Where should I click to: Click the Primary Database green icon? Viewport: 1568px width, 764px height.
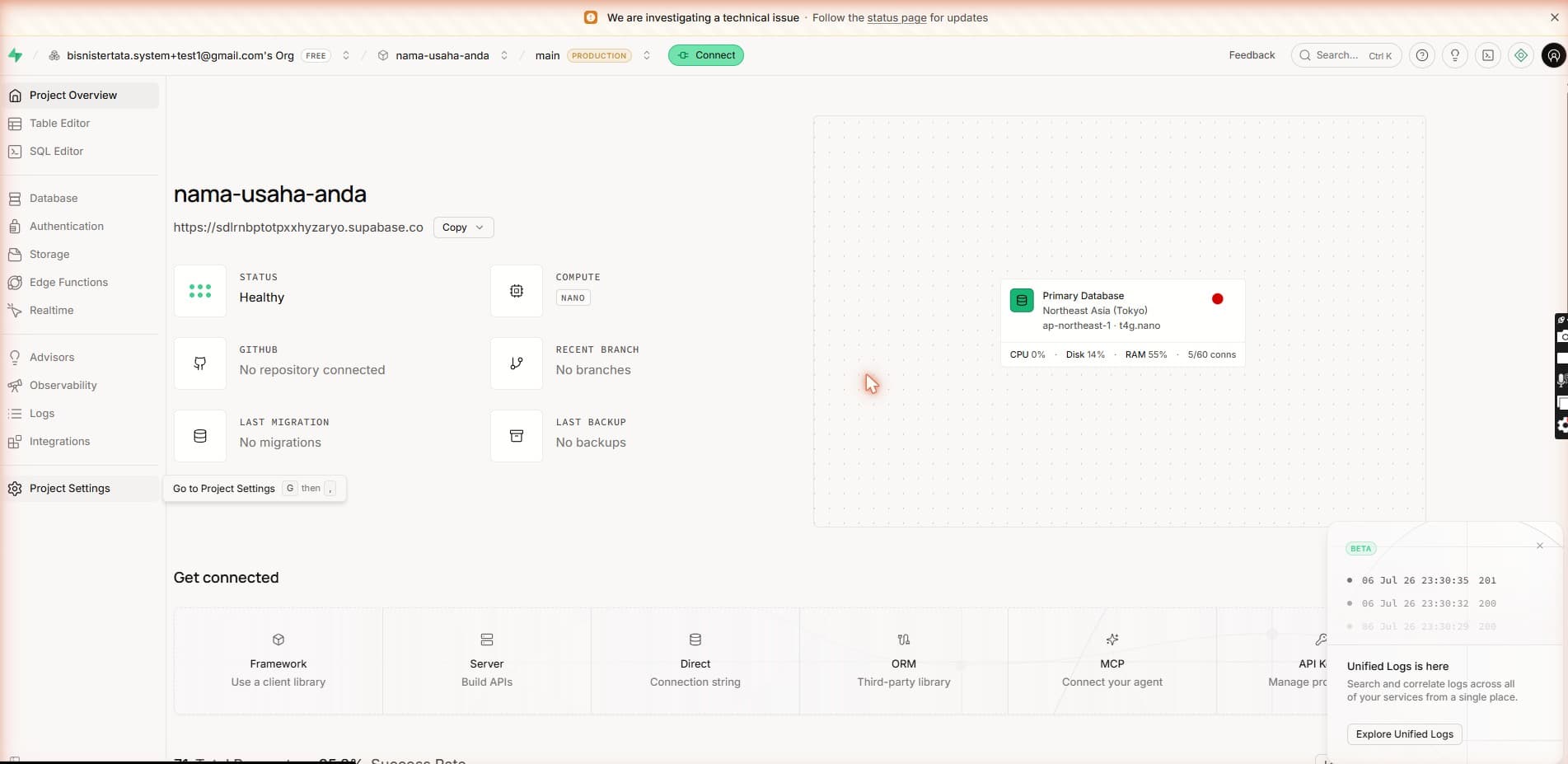point(1022,300)
